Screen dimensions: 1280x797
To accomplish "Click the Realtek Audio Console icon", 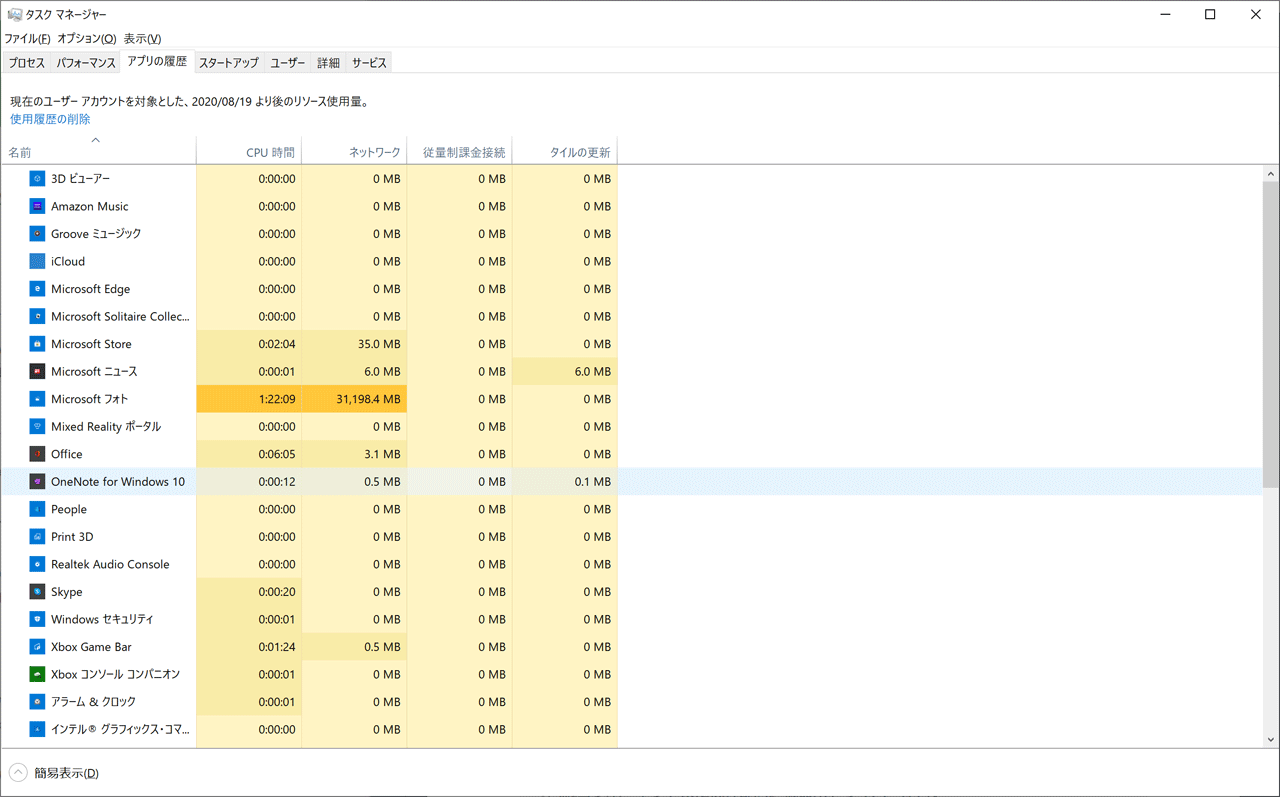I will pyautogui.click(x=37, y=564).
